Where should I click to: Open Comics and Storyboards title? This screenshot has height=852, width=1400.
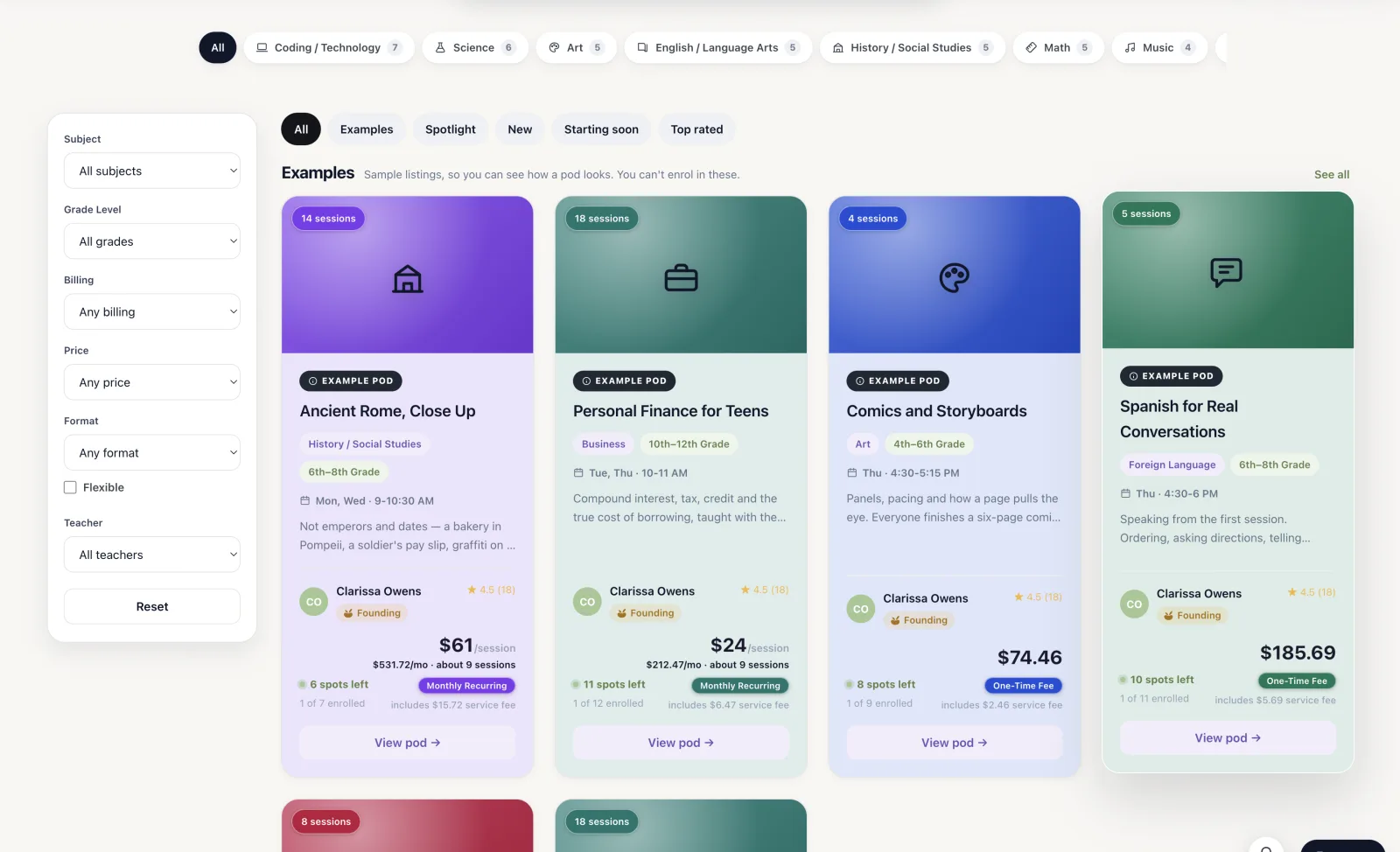pos(937,411)
